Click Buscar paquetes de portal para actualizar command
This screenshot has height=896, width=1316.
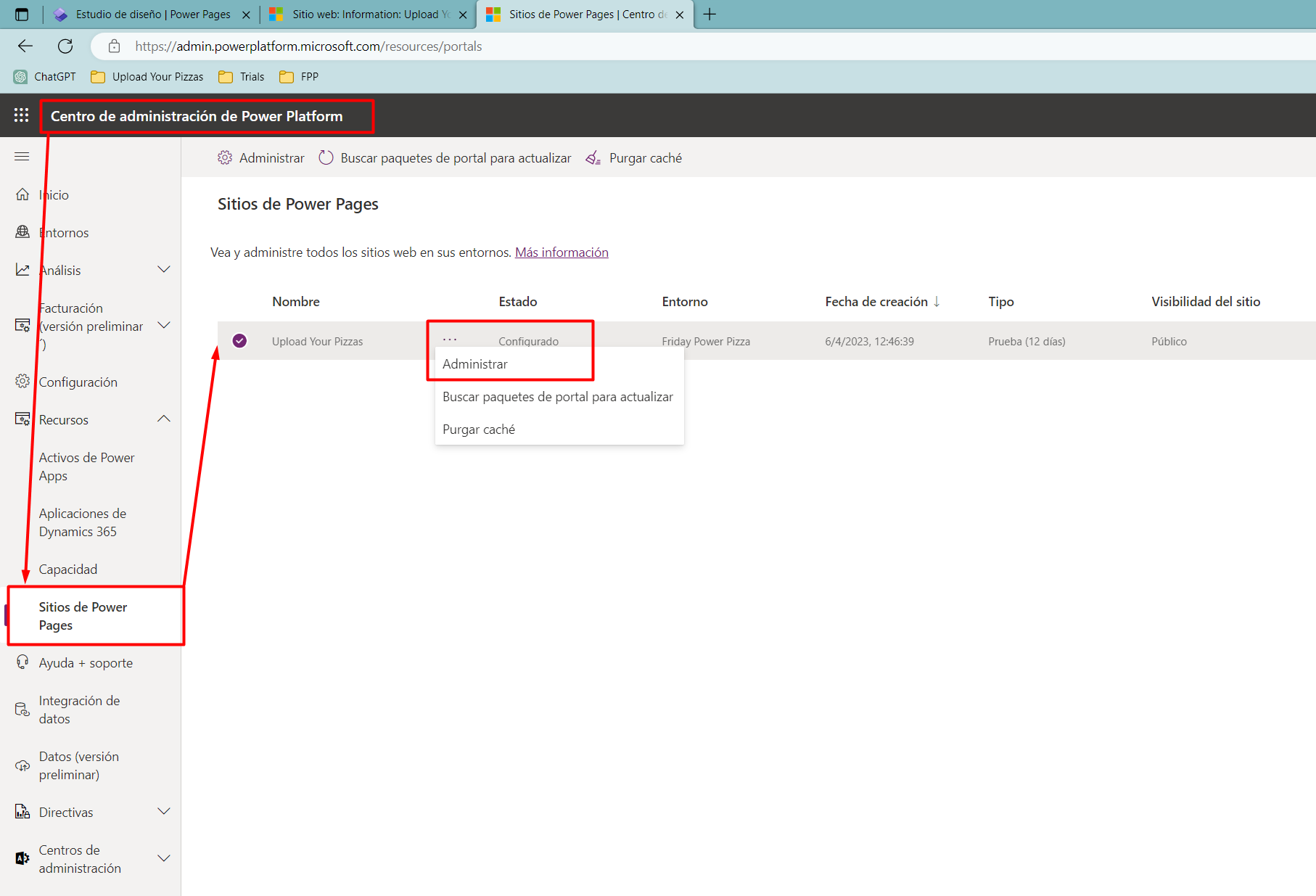point(456,158)
